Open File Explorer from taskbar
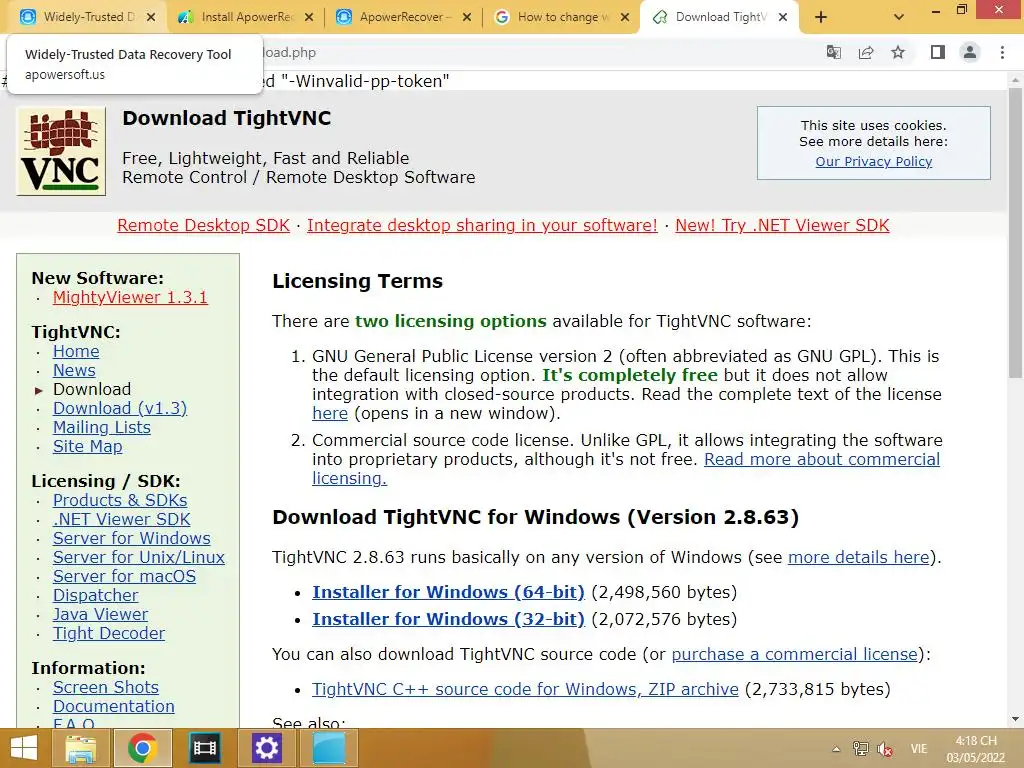Screen dimensions: 1024x768 coord(80,748)
